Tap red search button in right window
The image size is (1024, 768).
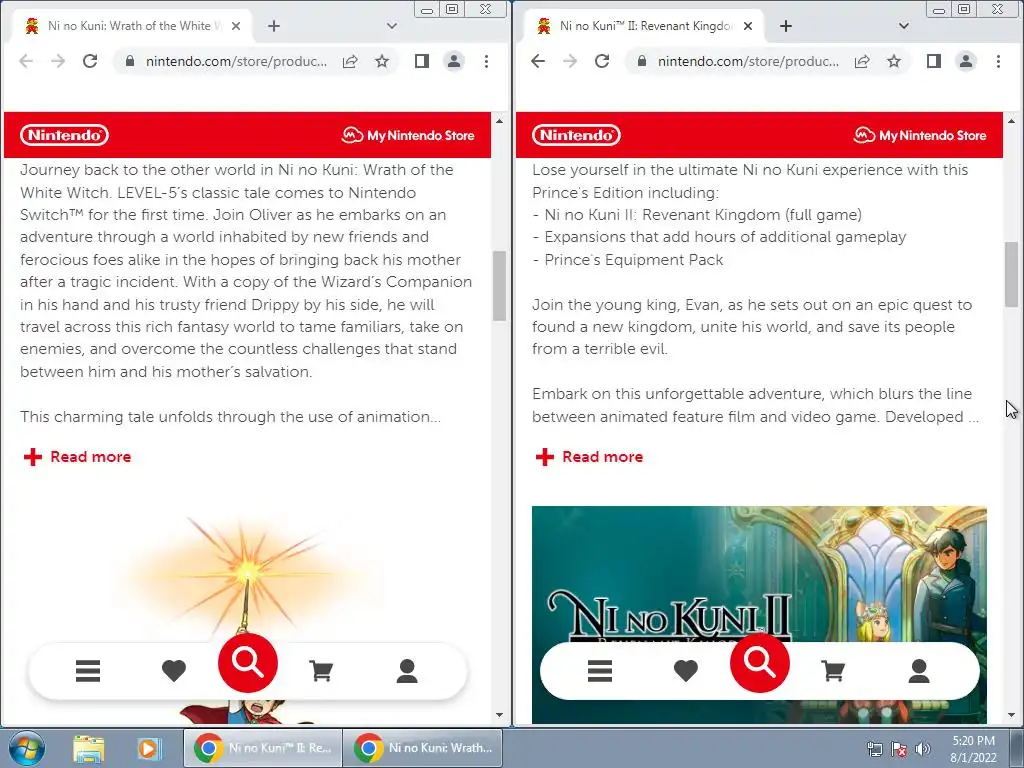pyautogui.click(x=760, y=663)
